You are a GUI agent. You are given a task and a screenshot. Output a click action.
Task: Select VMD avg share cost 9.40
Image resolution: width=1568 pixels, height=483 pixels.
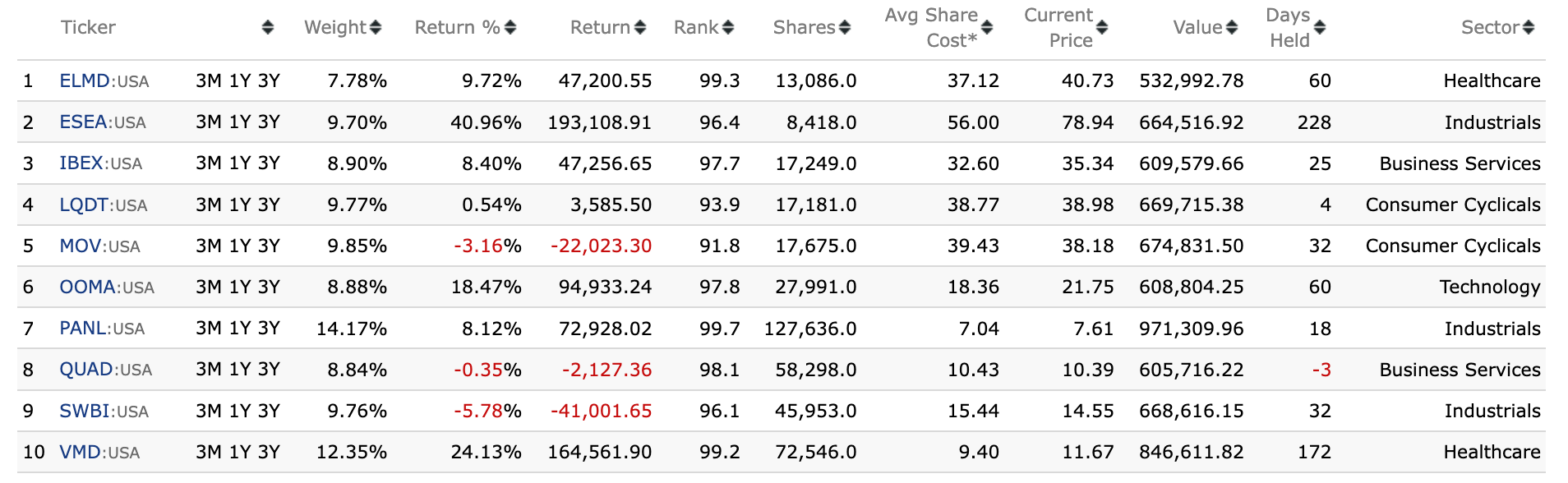click(979, 452)
